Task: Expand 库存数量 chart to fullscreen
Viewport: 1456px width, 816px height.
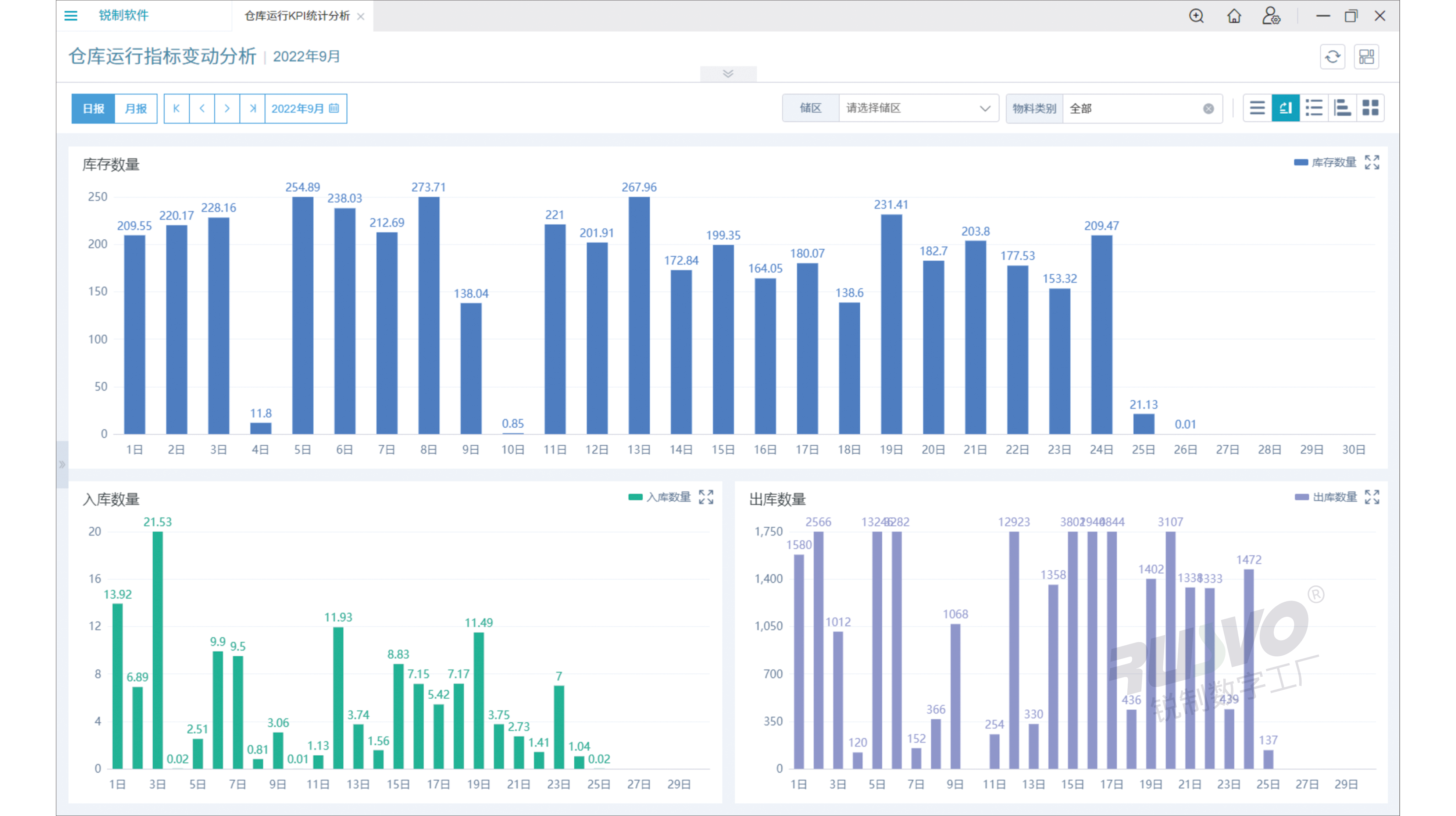Action: click(x=1372, y=163)
